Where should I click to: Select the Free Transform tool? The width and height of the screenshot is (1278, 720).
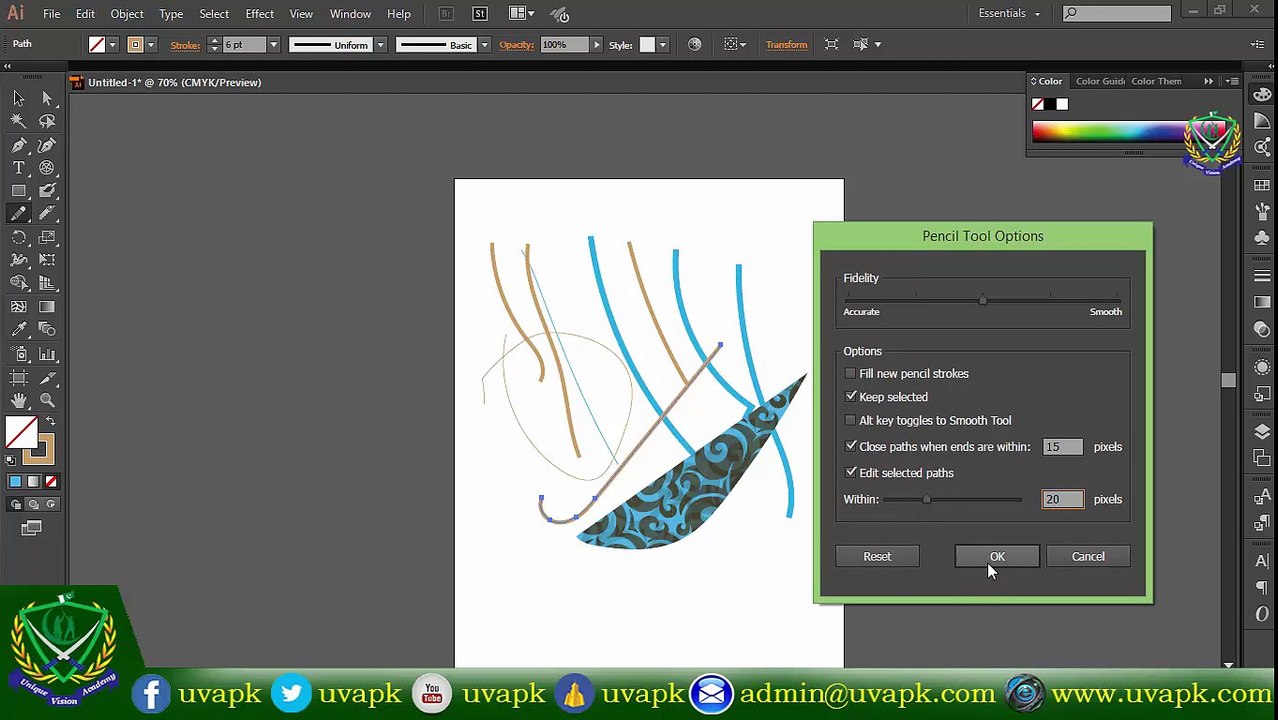tap(47, 260)
